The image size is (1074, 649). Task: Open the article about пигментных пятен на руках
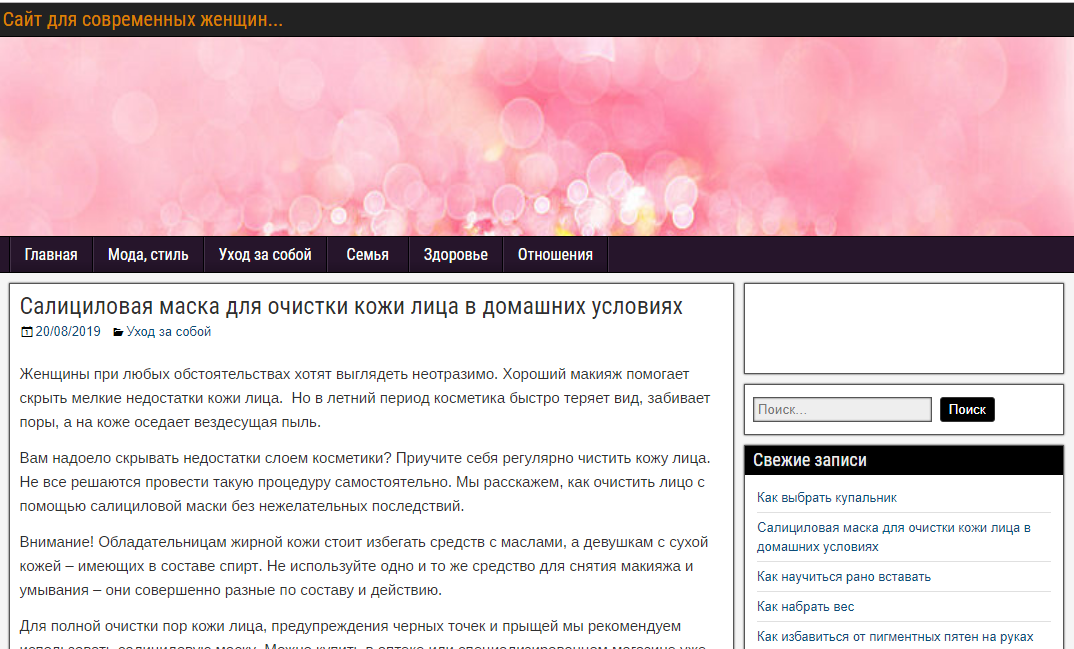tap(895, 637)
